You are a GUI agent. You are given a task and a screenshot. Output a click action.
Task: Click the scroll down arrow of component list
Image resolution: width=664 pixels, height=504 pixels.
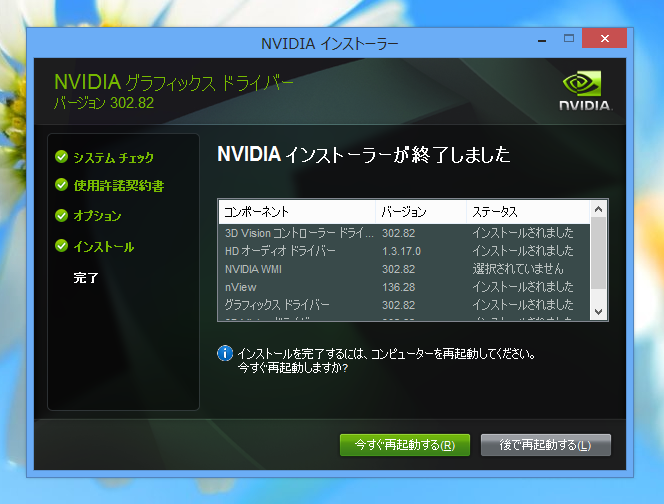click(x=598, y=312)
